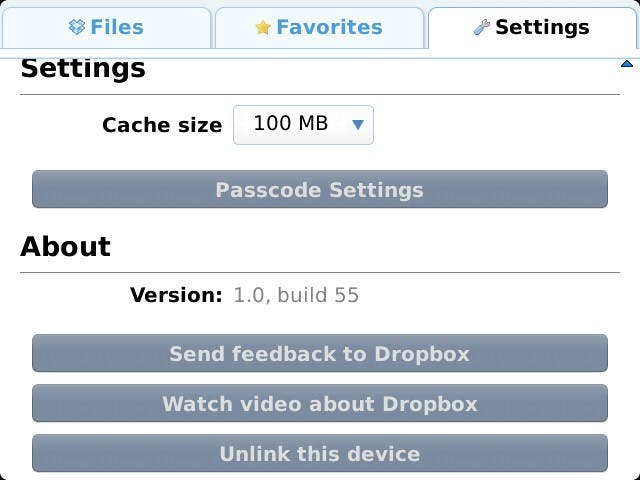Select the Settings tab label

[x=542, y=28]
